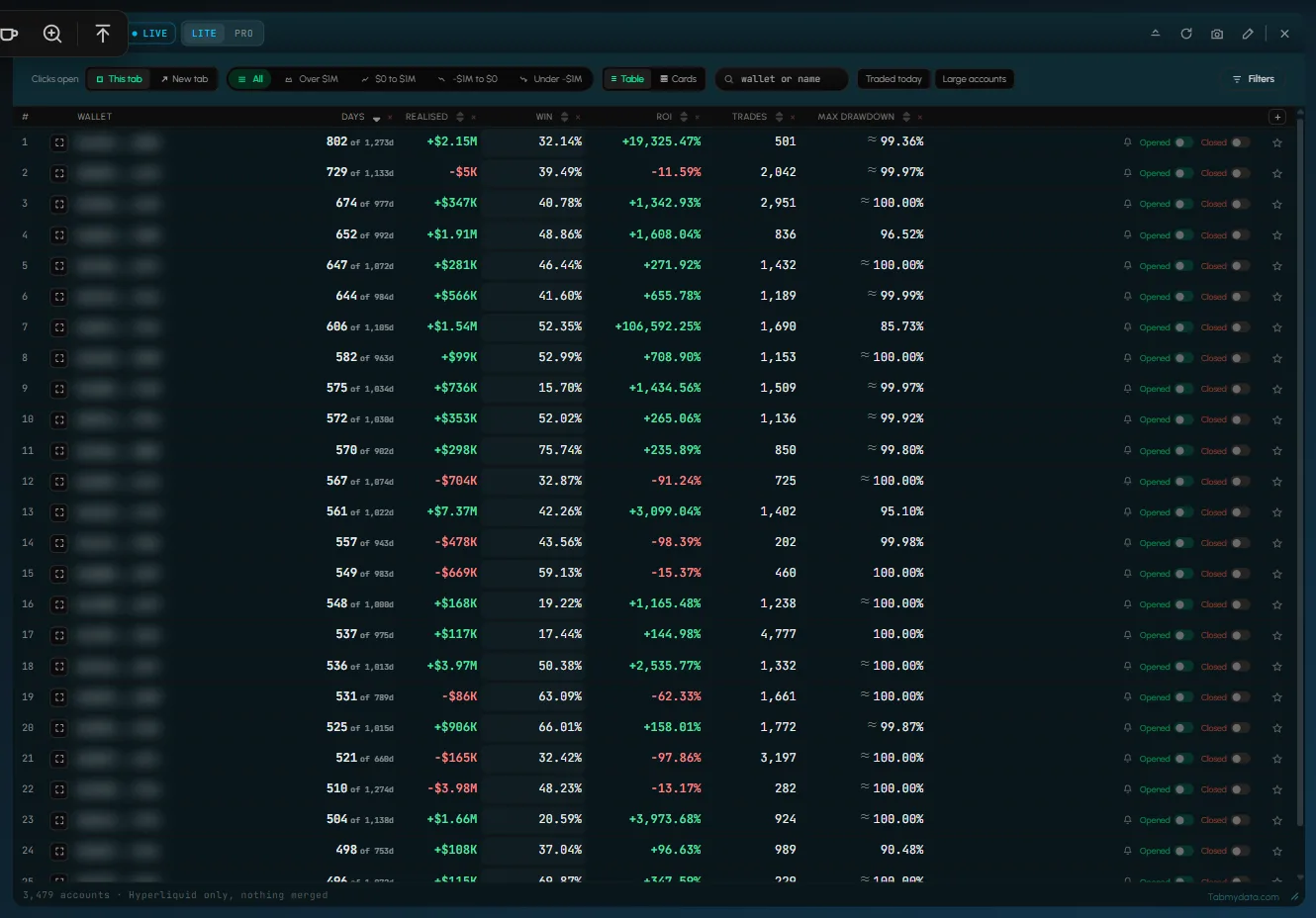The height and width of the screenshot is (918, 1316).
Task: Click the expand icon for row 20
Action: click(59, 728)
